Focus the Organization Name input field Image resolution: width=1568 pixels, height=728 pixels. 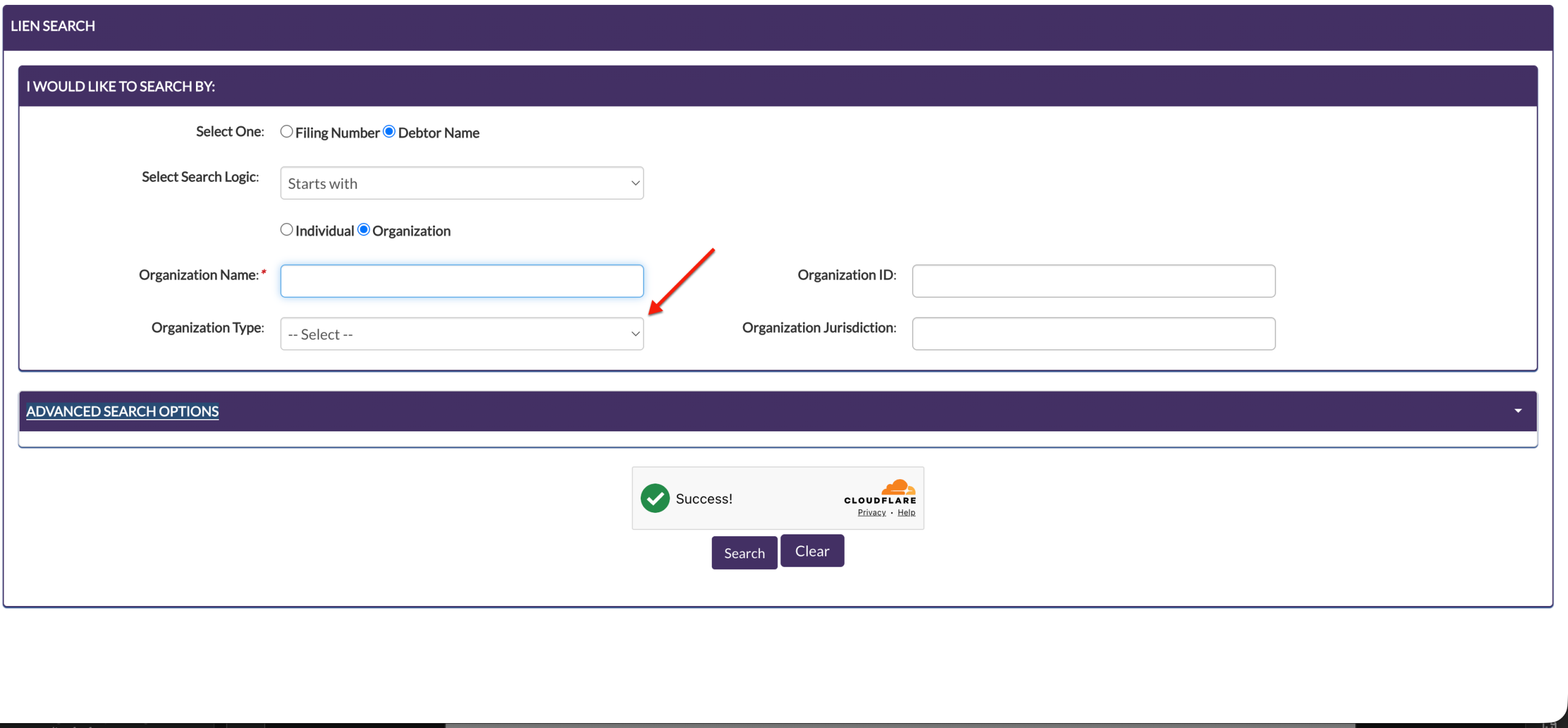tap(462, 281)
